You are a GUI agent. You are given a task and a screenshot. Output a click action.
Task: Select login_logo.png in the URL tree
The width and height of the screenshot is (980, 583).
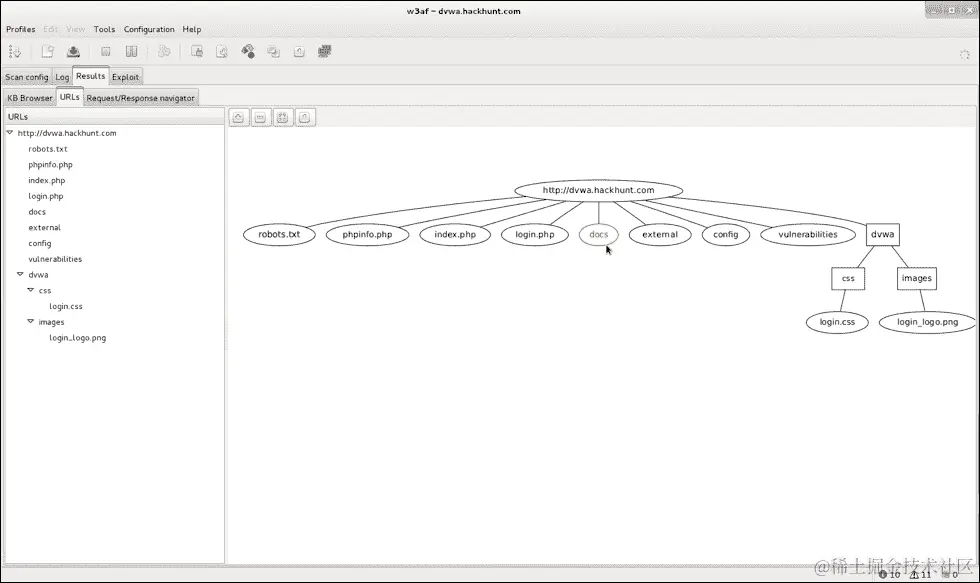78,337
